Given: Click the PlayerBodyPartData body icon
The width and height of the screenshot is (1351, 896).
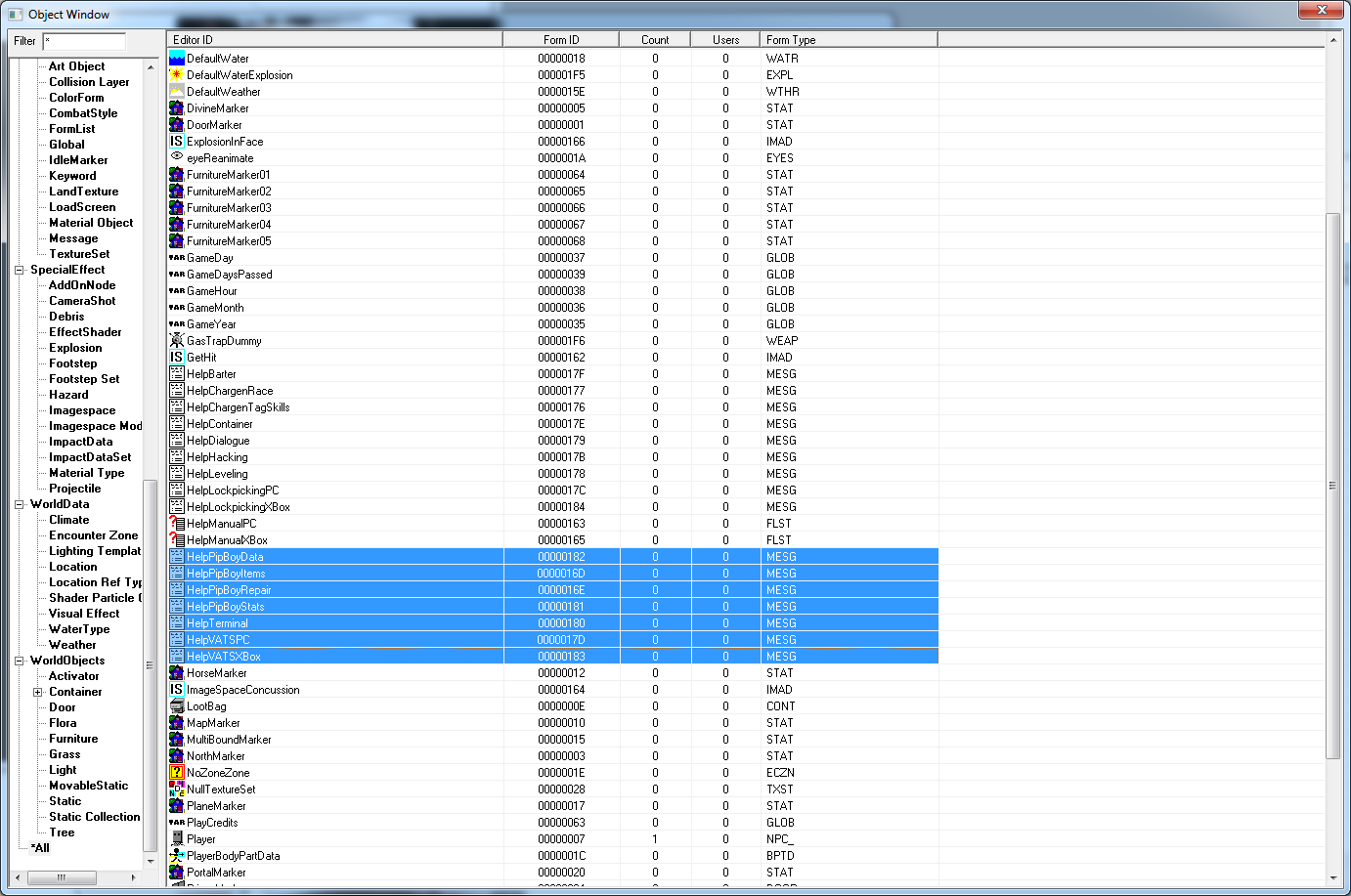Looking at the screenshot, I should click(x=177, y=856).
